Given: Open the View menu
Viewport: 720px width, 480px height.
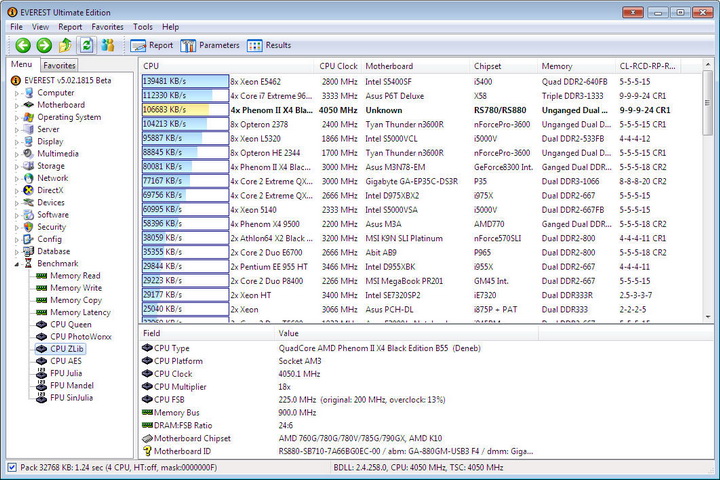Looking at the screenshot, I should point(40,27).
